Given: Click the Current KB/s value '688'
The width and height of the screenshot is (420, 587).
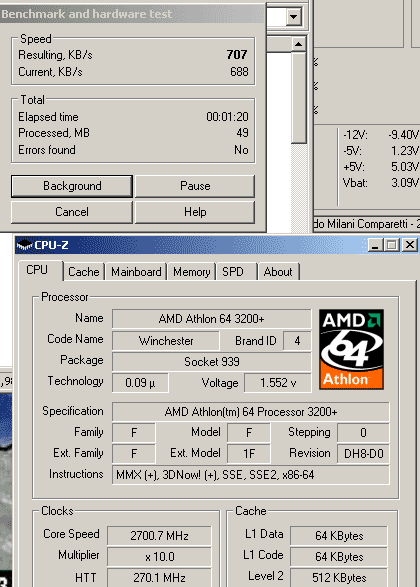Looking at the screenshot, I should 239,72.
